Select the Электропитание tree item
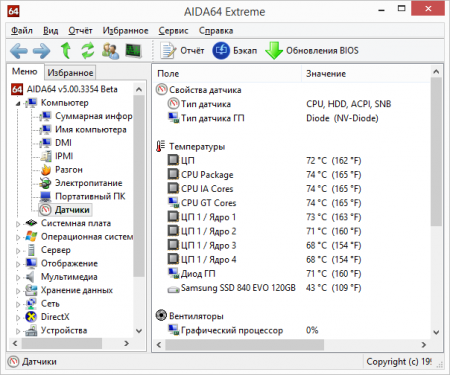 coord(89,183)
